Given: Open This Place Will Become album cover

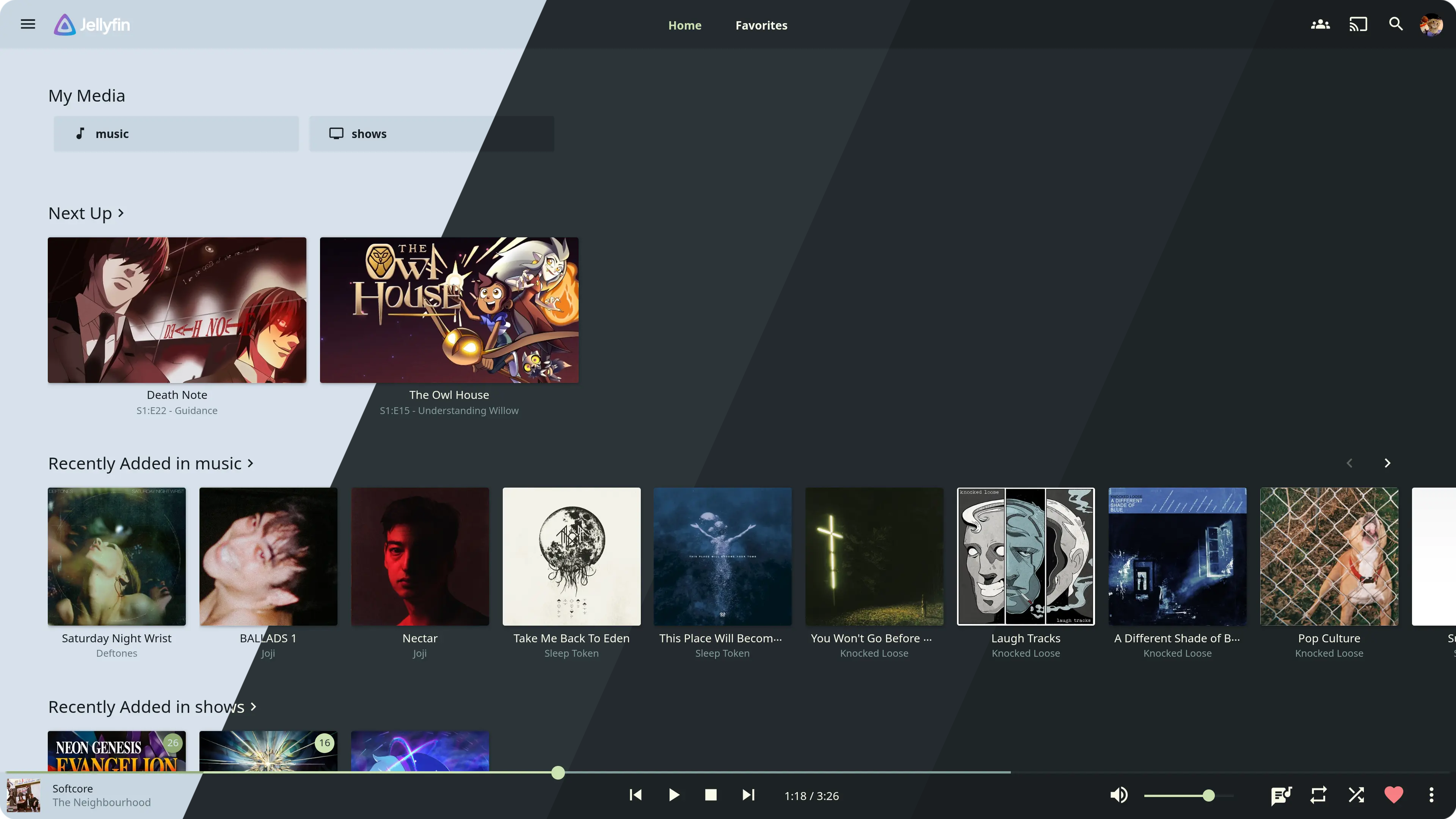Looking at the screenshot, I should pos(722,557).
